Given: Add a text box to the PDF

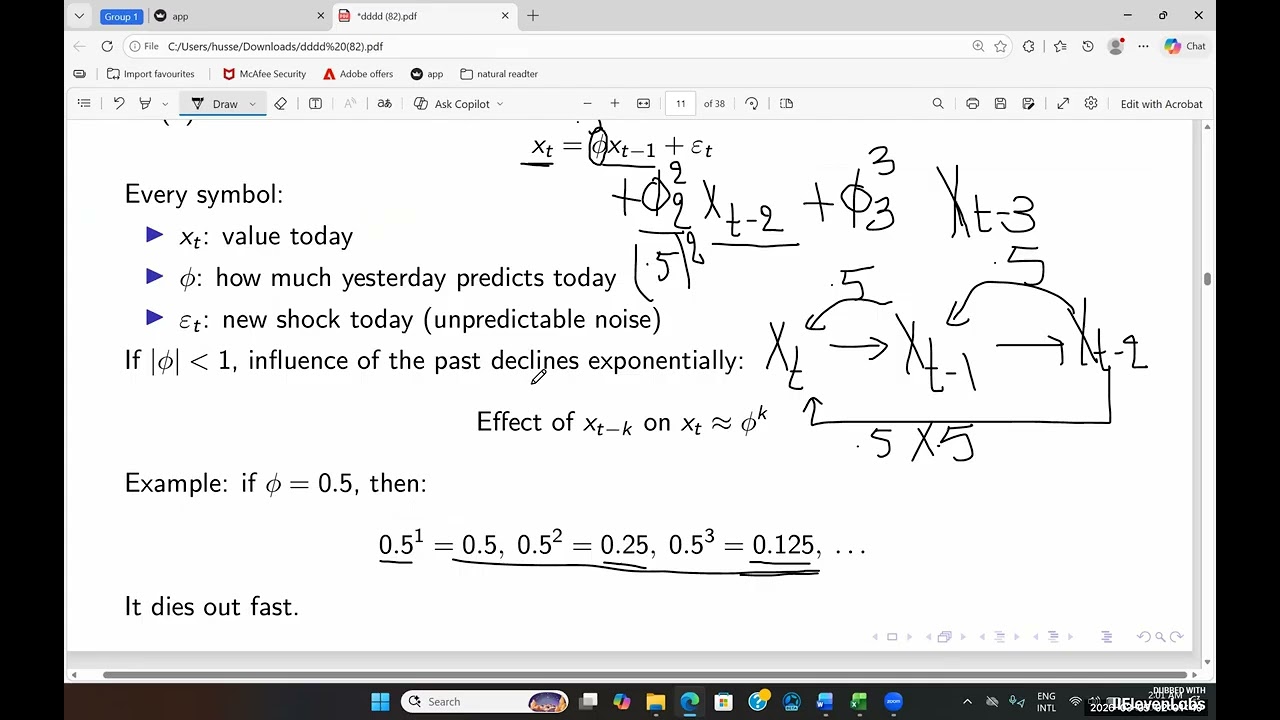Looking at the screenshot, I should click(x=315, y=104).
